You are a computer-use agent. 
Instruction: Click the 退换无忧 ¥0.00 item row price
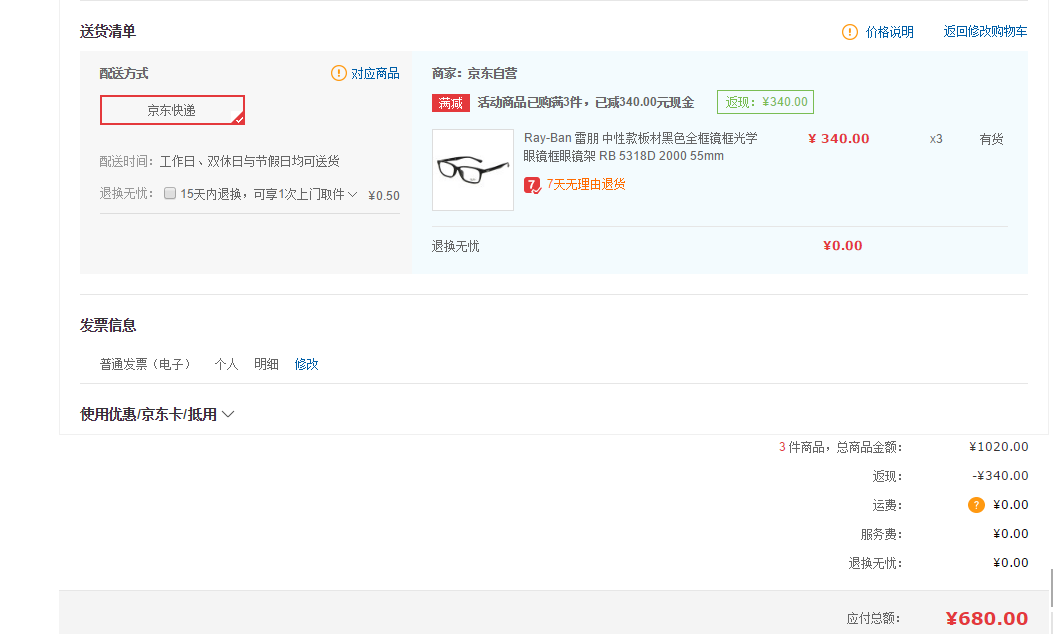842,246
